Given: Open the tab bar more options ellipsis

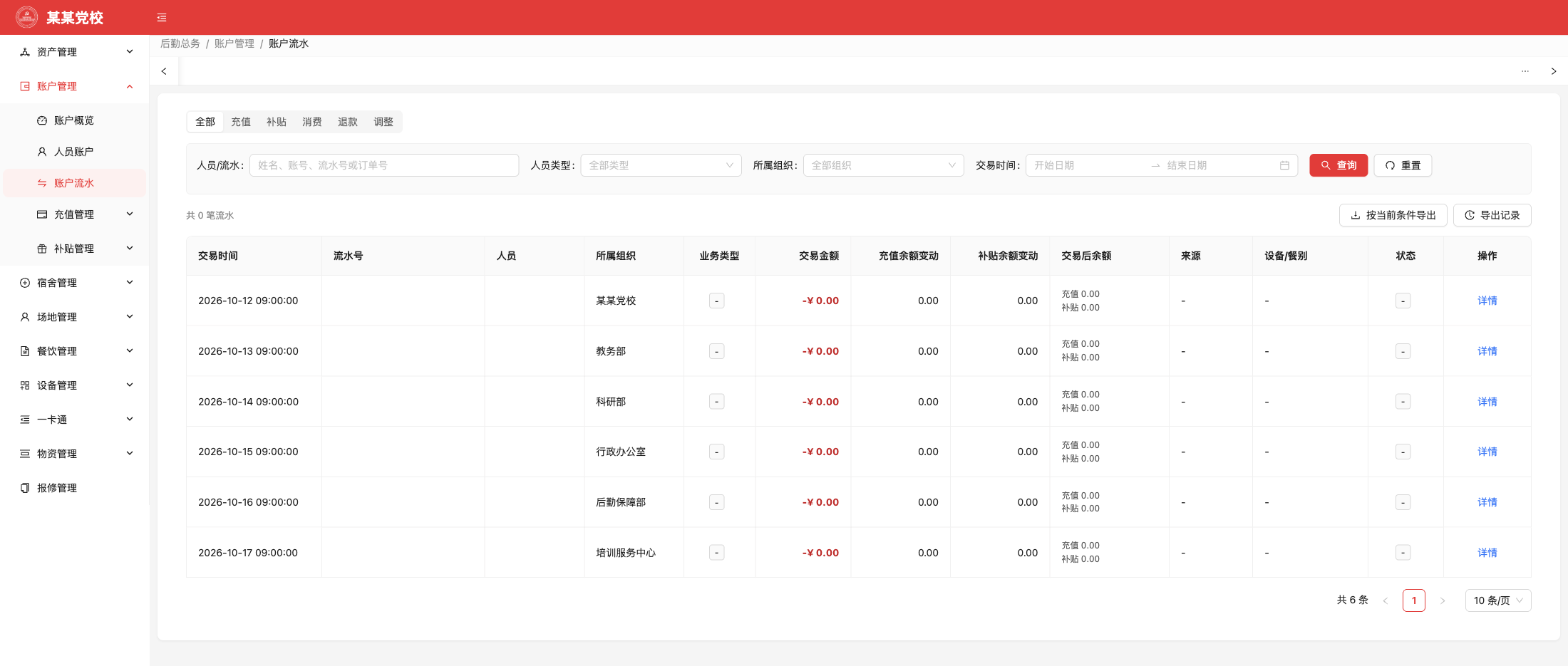Looking at the screenshot, I should (1525, 71).
